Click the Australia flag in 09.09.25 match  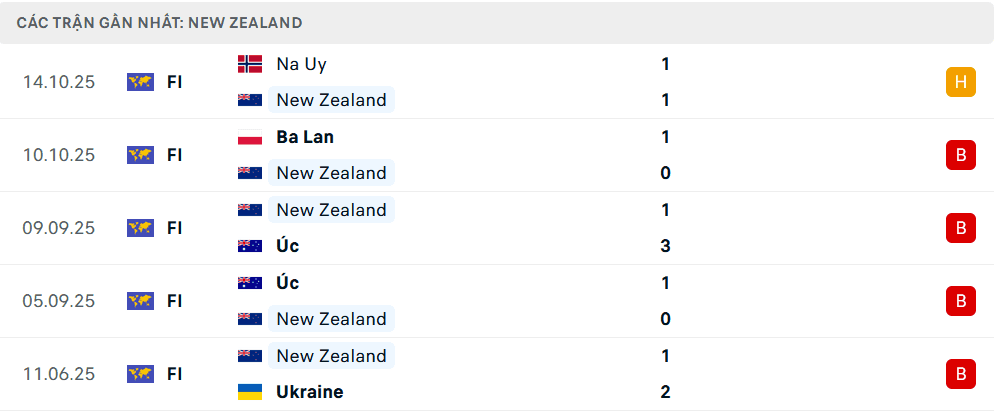pyautogui.click(x=249, y=246)
